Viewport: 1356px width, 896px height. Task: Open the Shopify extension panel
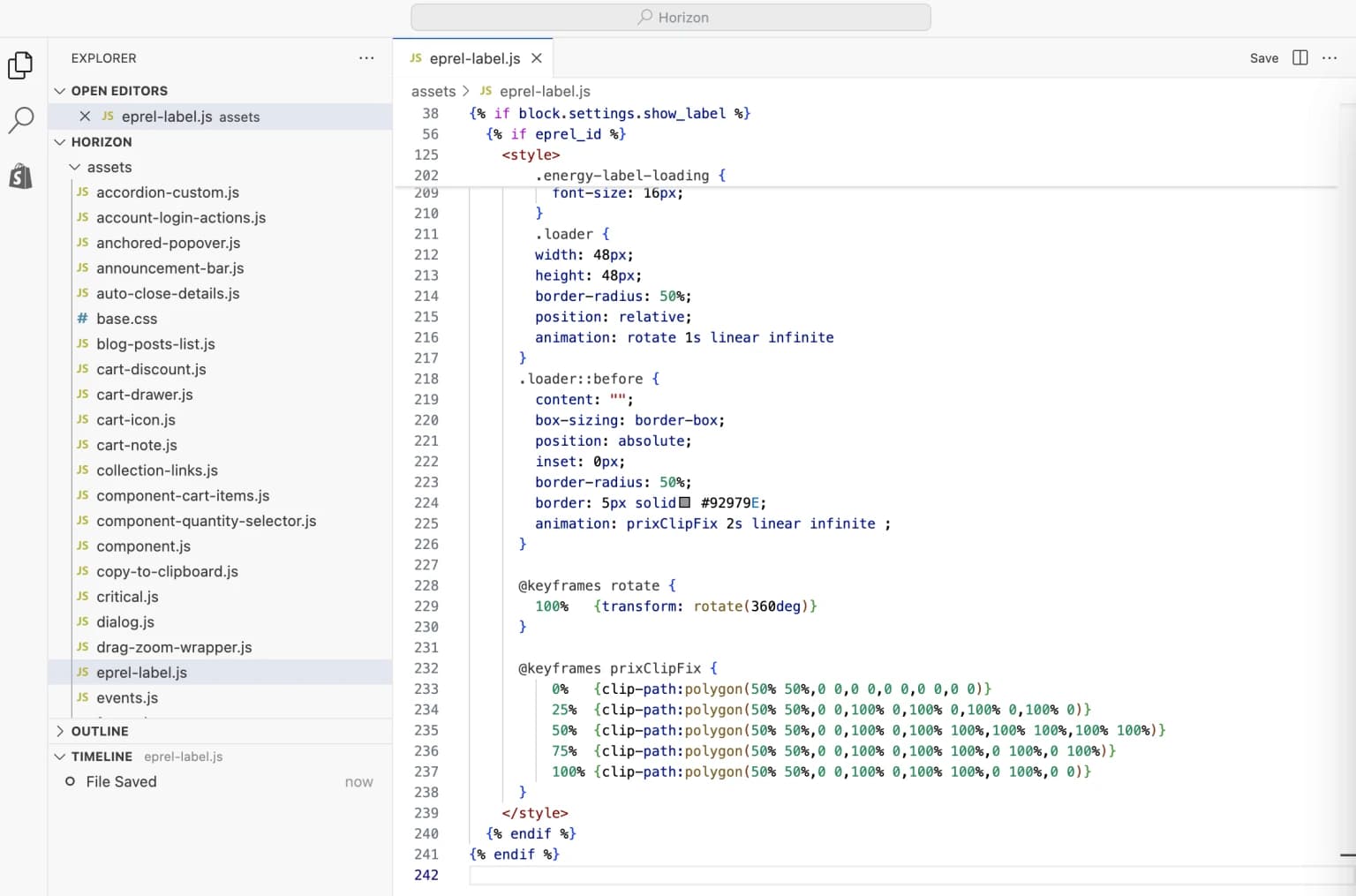(x=20, y=176)
